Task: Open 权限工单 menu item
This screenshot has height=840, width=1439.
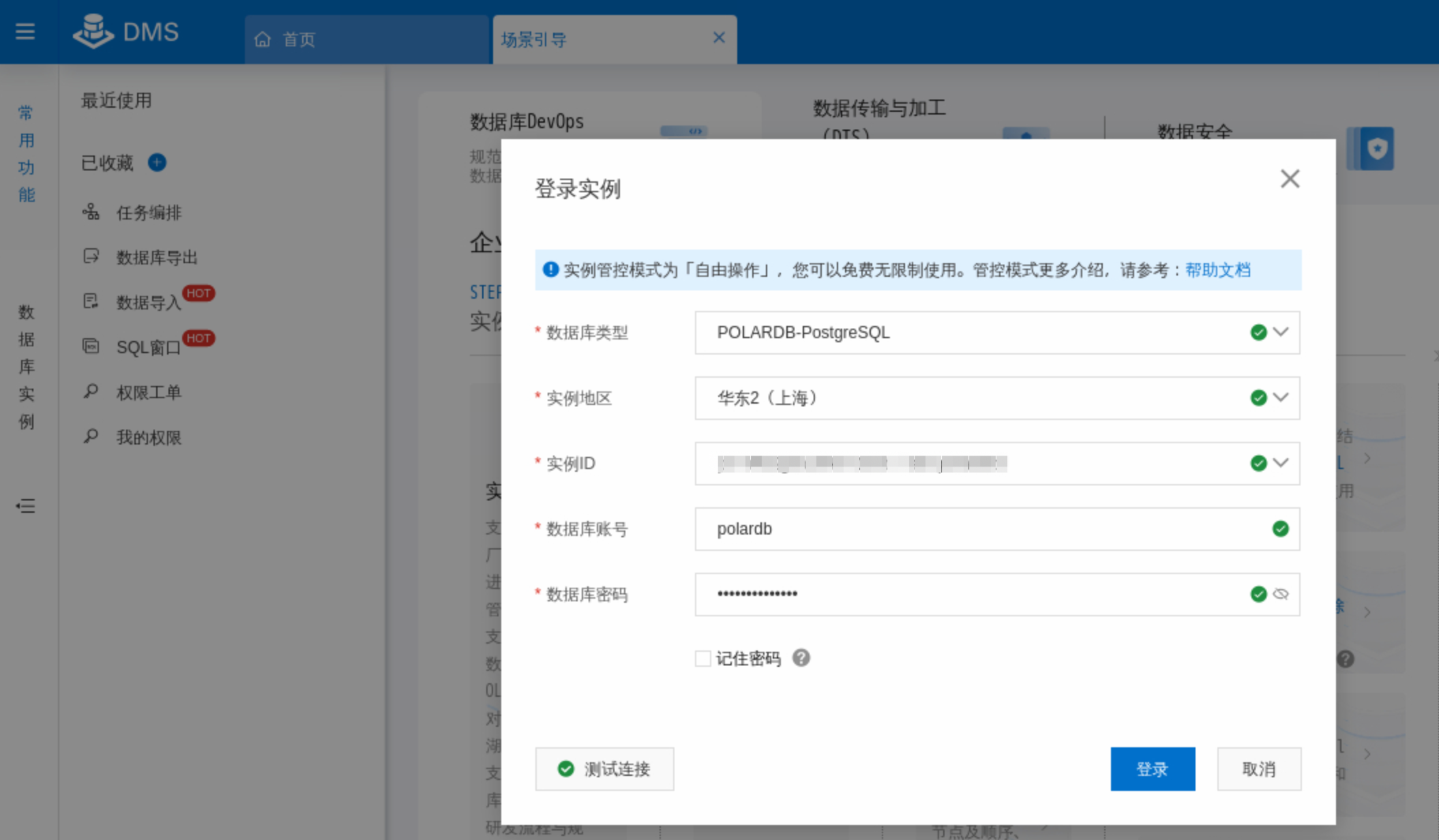Action: pos(149,393)
